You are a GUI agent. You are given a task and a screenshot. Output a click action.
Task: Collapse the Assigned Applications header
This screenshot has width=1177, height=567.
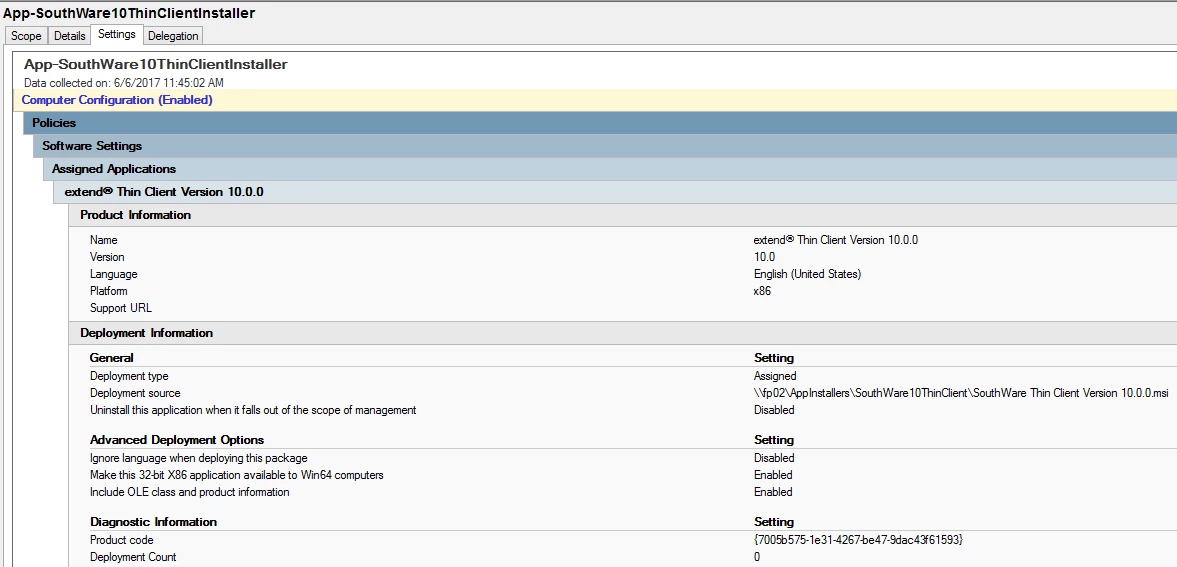610,169
